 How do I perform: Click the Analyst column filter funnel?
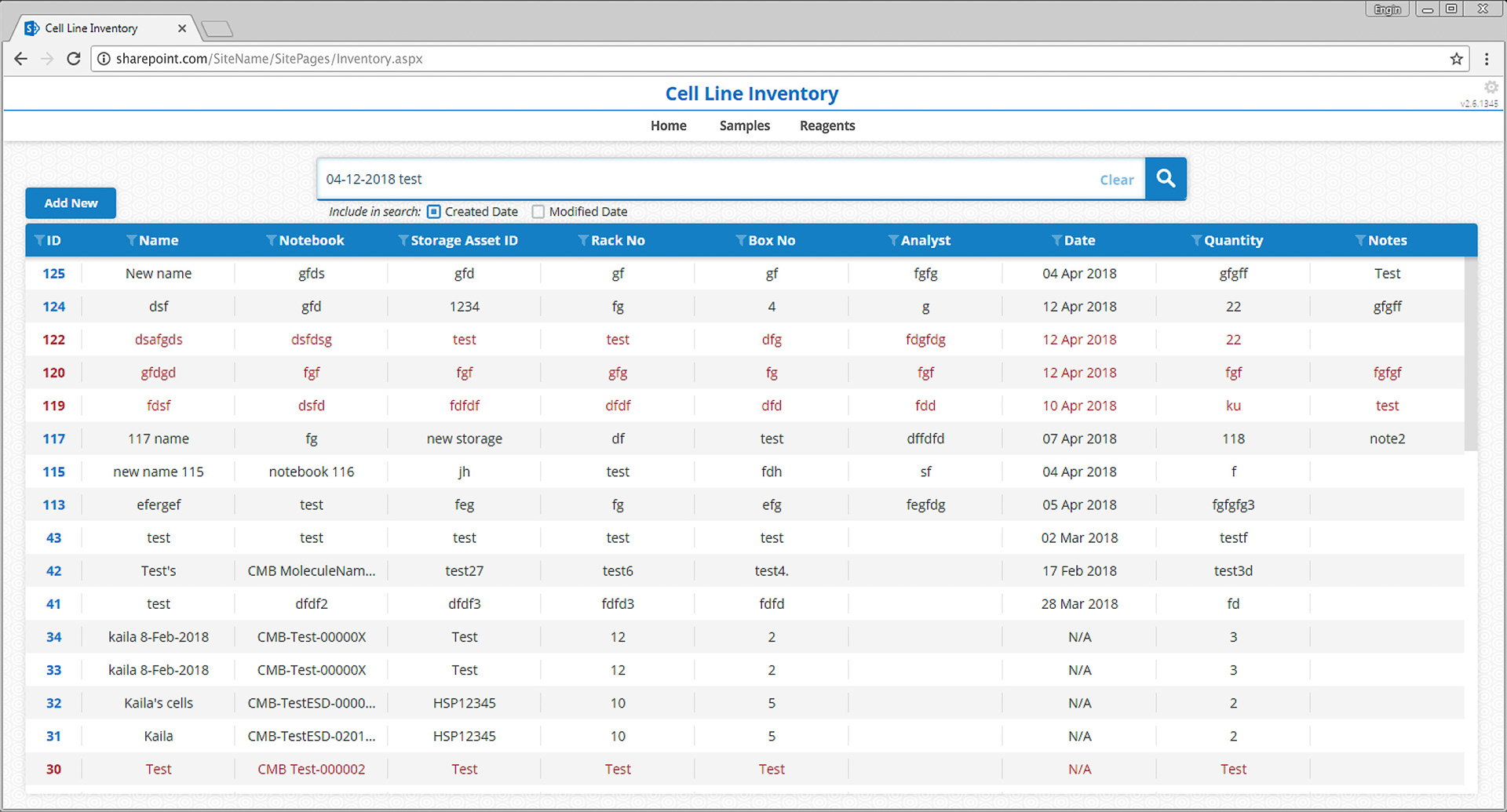893,241
